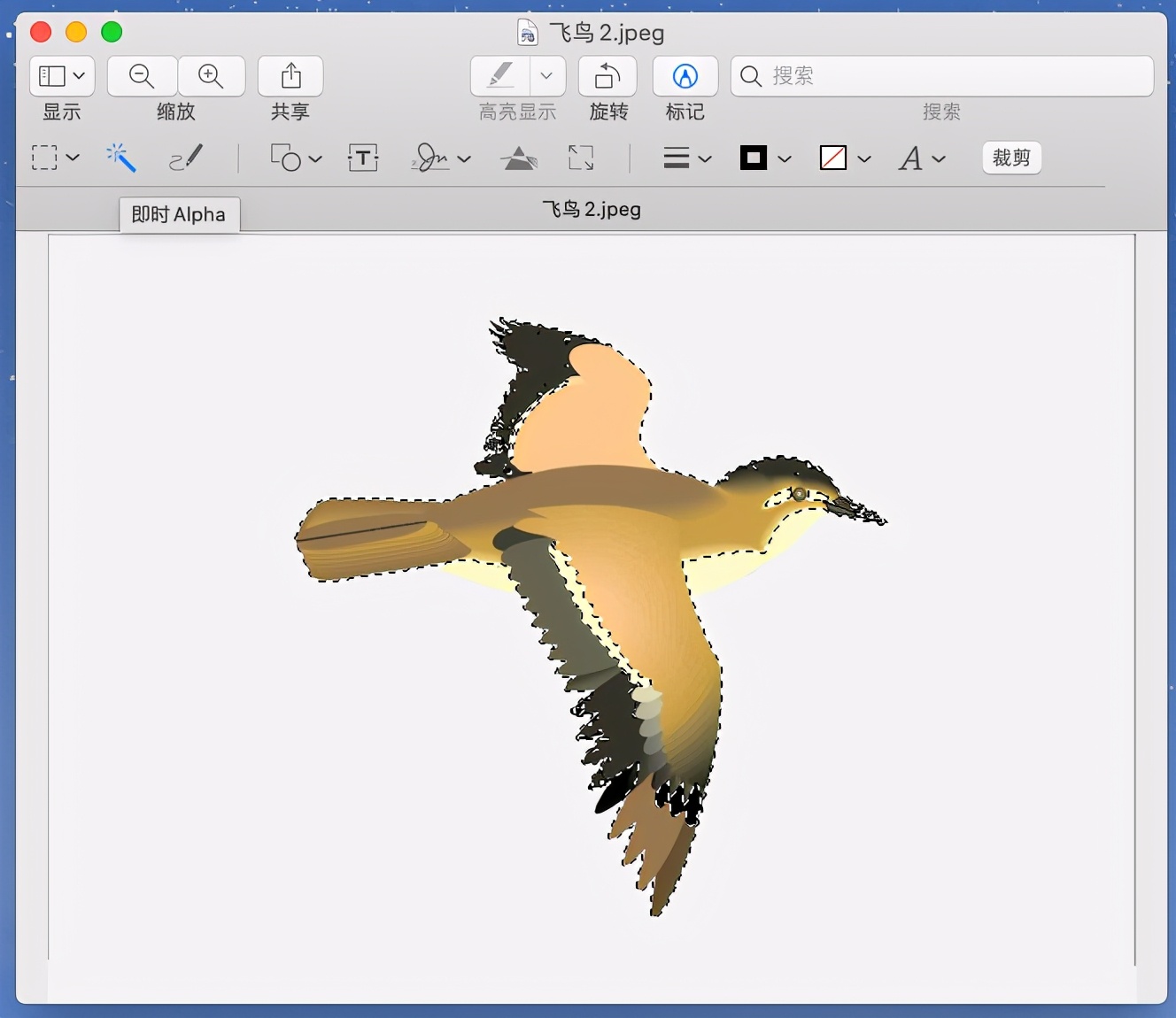This screenshot has width=1176, height=1018.
Task: Select the Instant Alpha magic wand tool
Action: tap(120, 158)
